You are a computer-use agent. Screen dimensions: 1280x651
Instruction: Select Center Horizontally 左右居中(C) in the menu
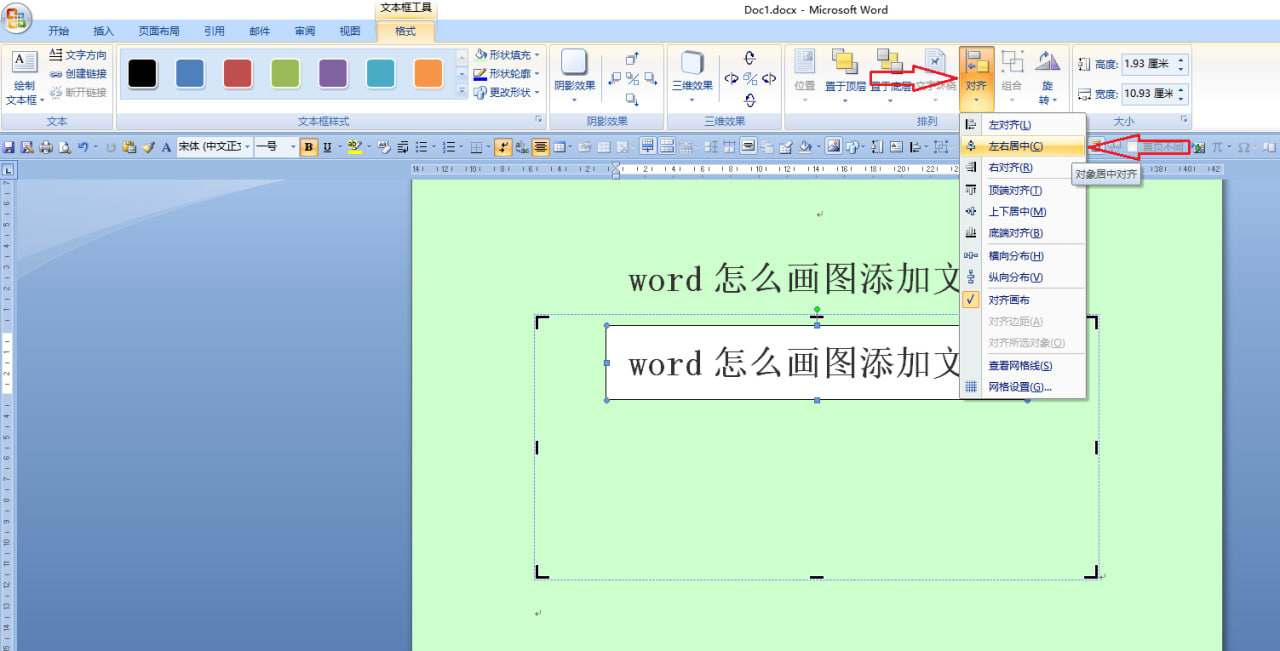point(1015,147)
